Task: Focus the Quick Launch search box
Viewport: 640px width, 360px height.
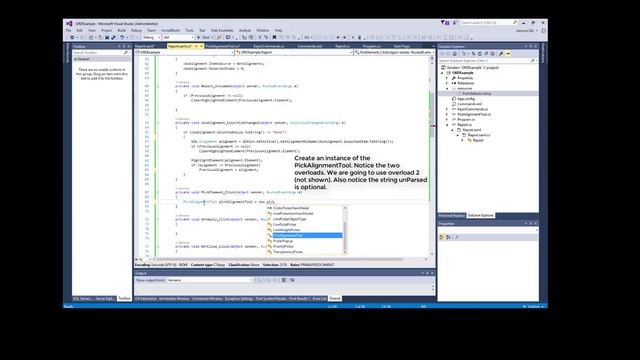Action: click(x=489, y=22)
